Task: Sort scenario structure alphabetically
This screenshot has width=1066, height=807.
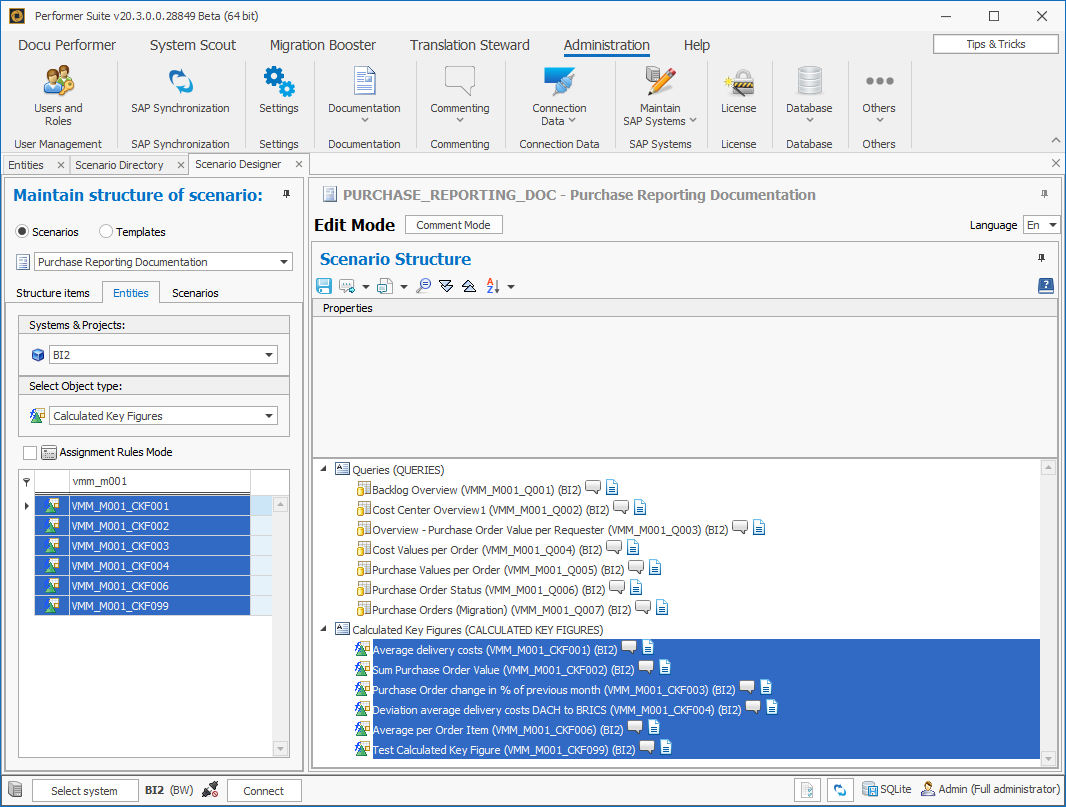Action: pos(491,286)
